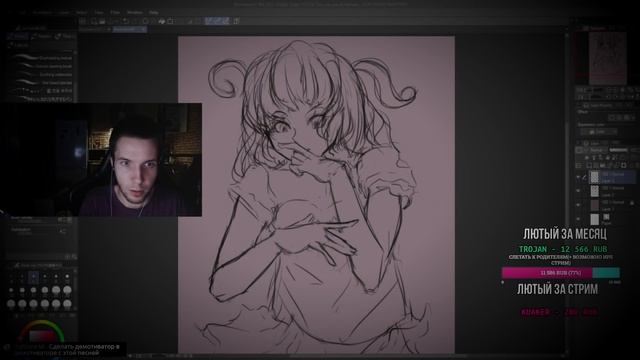Screen dimensions: 640x360
Task: Click Set as Reference Layer icon
Action: tap(594, 158)
